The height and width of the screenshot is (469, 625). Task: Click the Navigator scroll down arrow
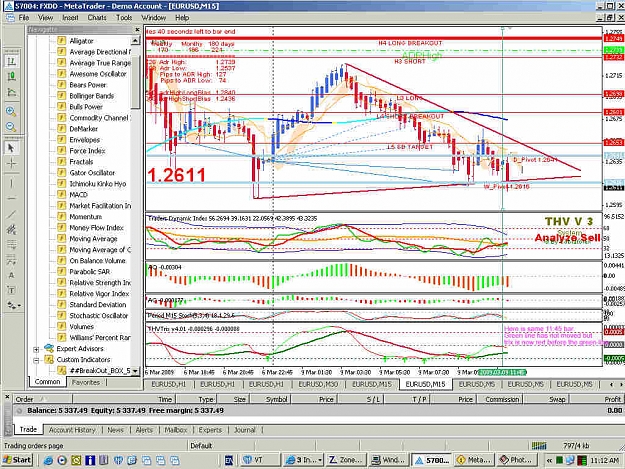(136, 371)
